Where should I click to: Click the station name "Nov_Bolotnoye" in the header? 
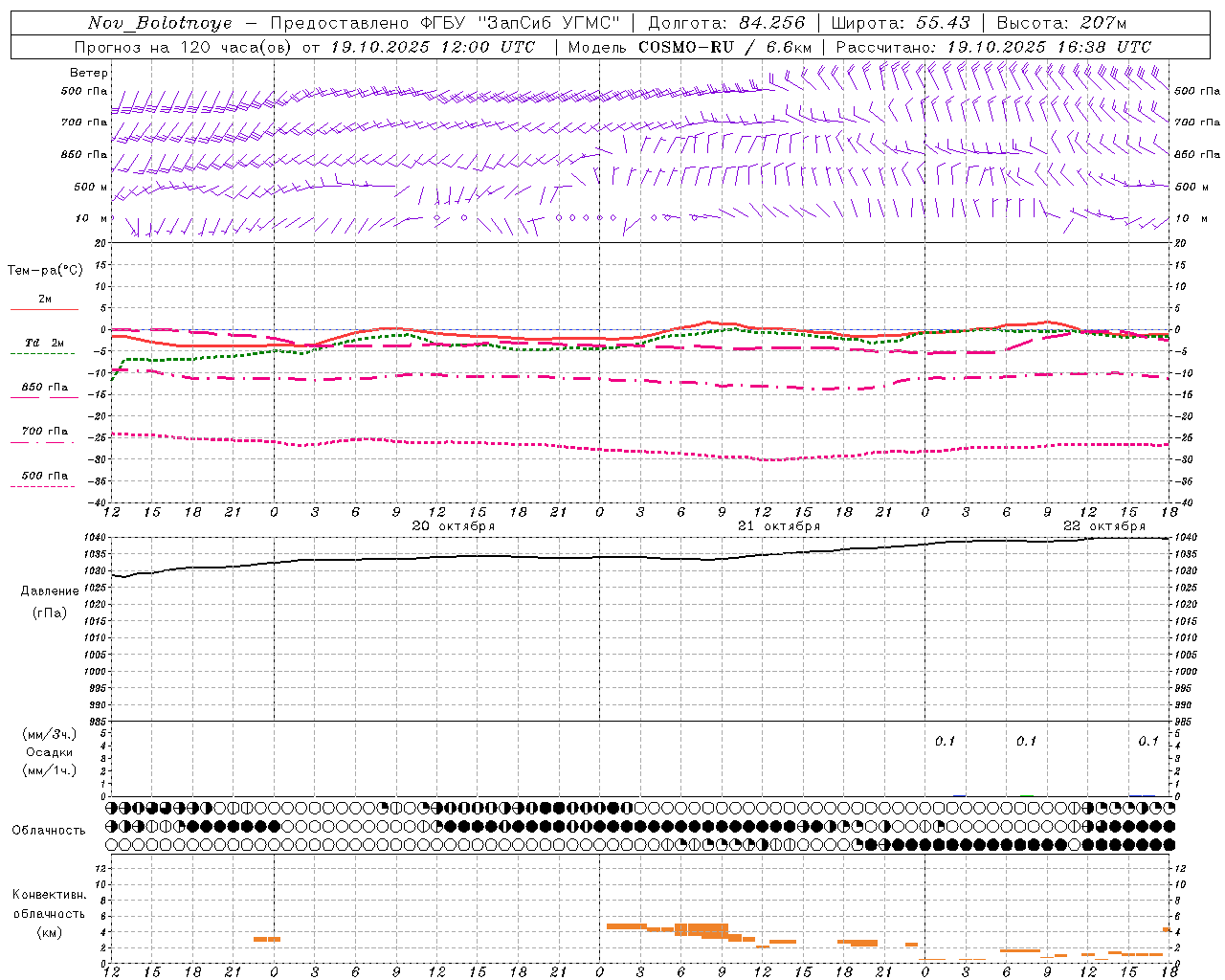click(160, 23)
